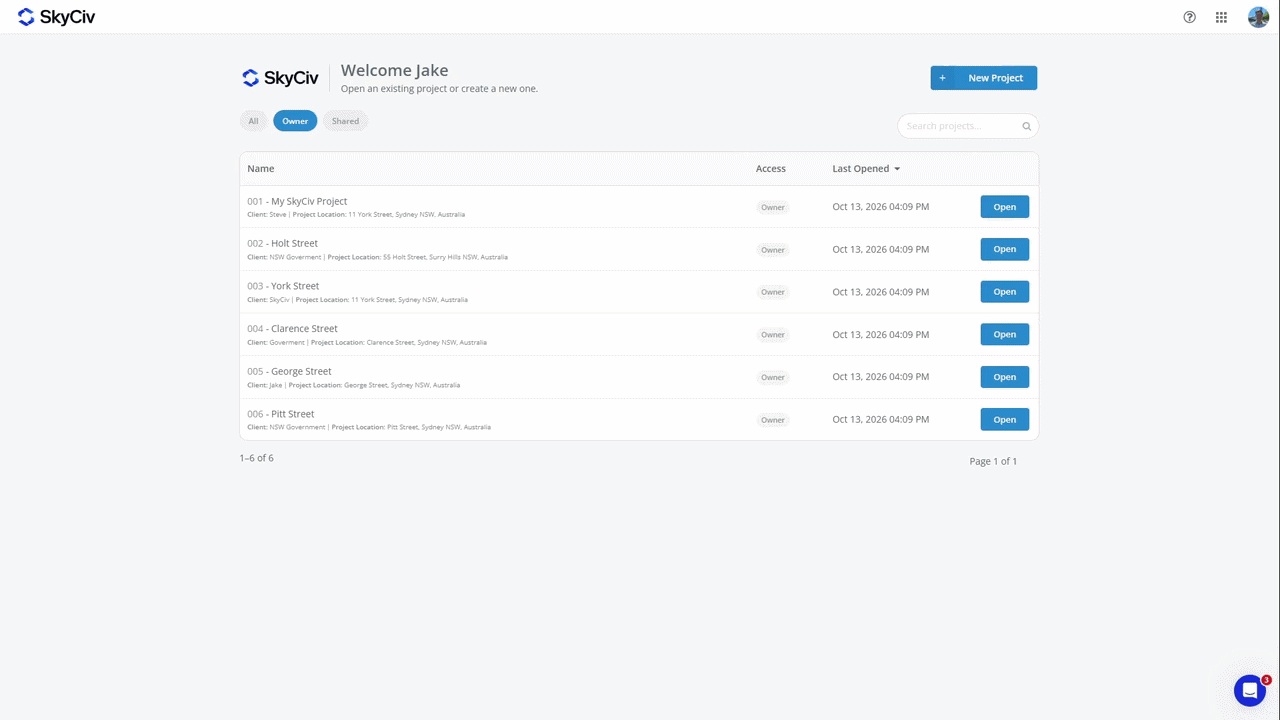Open the 005 - George Street project
This screenshot has height=720, width=1280.
click(1004, 377)
